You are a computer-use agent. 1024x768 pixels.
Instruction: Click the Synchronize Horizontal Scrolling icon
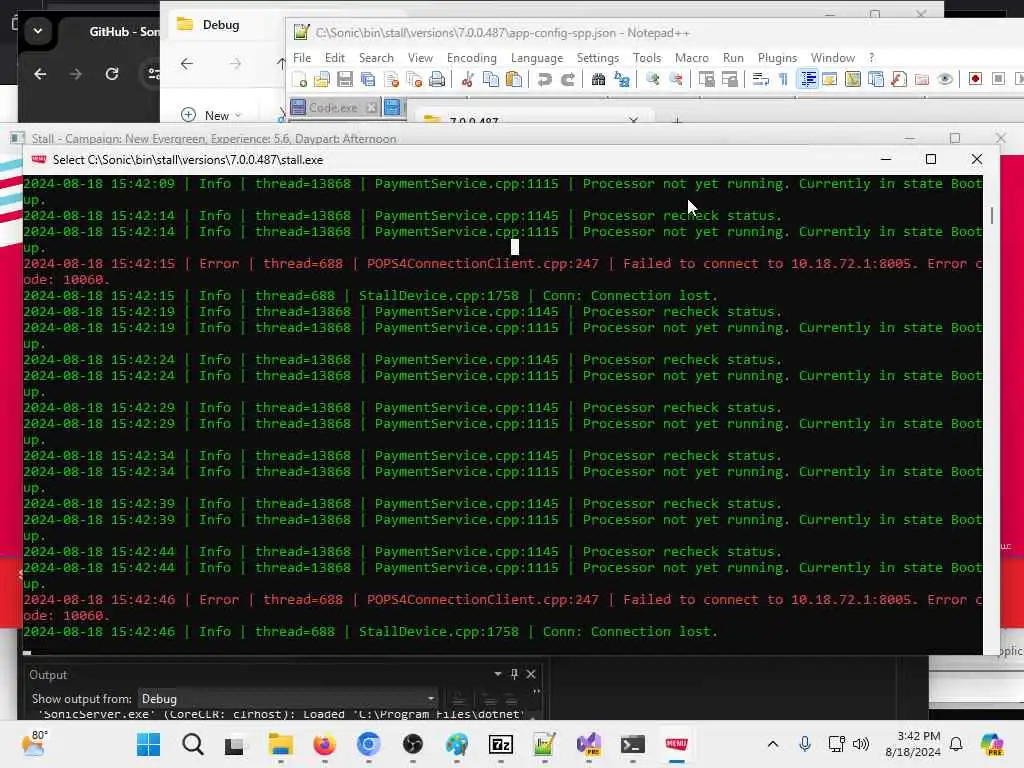(729, 80)
